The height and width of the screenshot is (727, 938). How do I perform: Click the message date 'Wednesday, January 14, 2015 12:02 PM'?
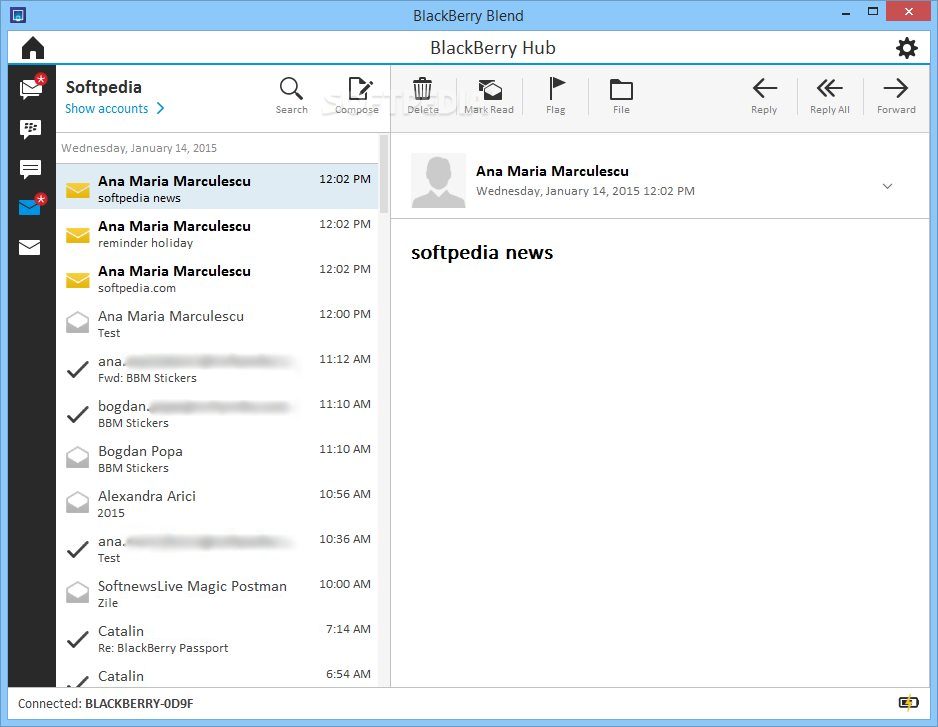585,191
